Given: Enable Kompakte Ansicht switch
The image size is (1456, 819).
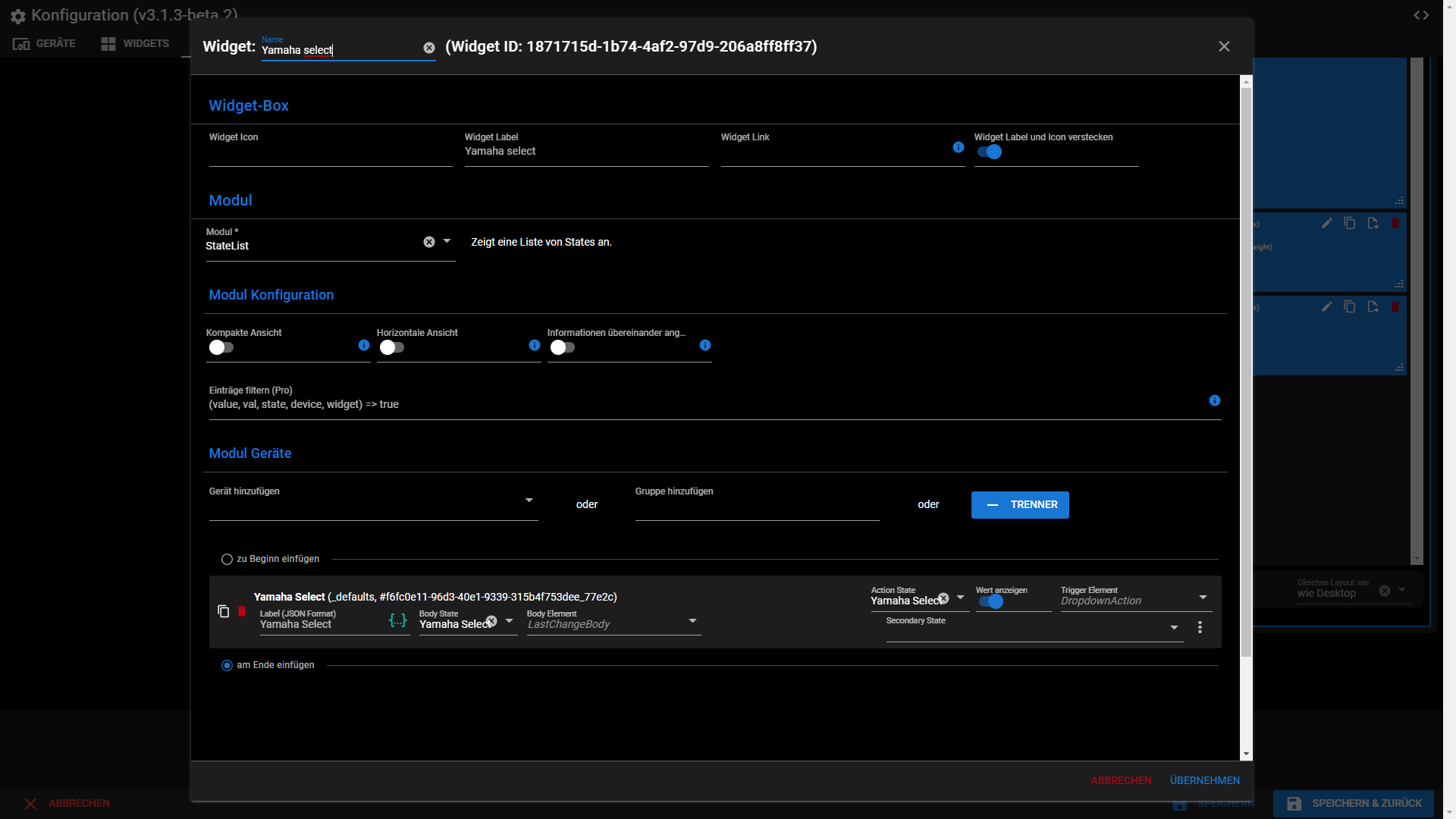Looking at the screenshot, I should pos(221,347).
